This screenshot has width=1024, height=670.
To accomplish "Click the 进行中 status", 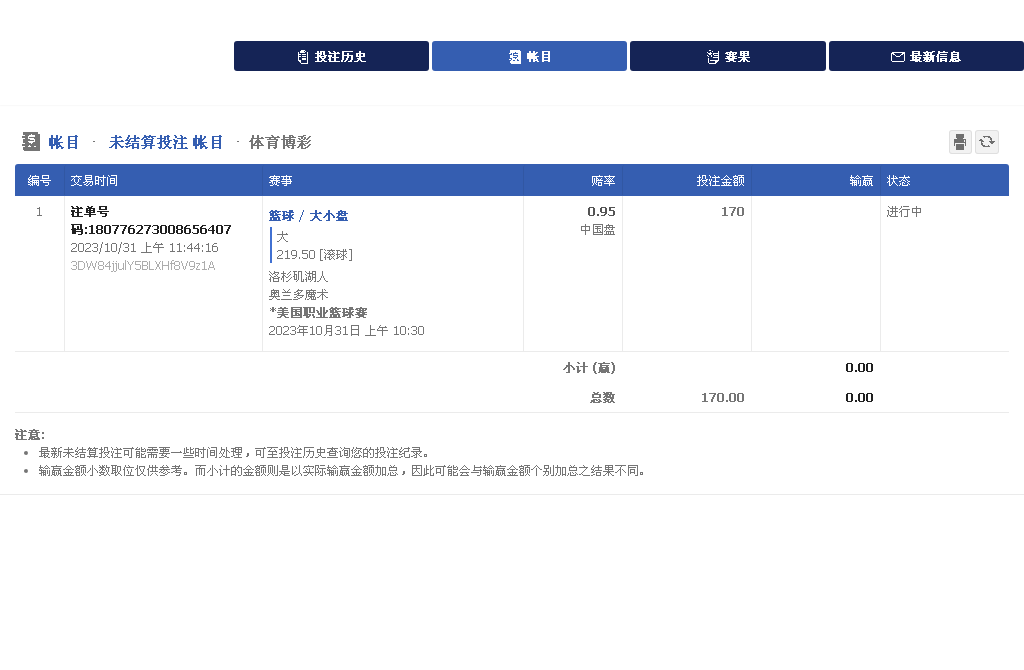I will 904,212.
